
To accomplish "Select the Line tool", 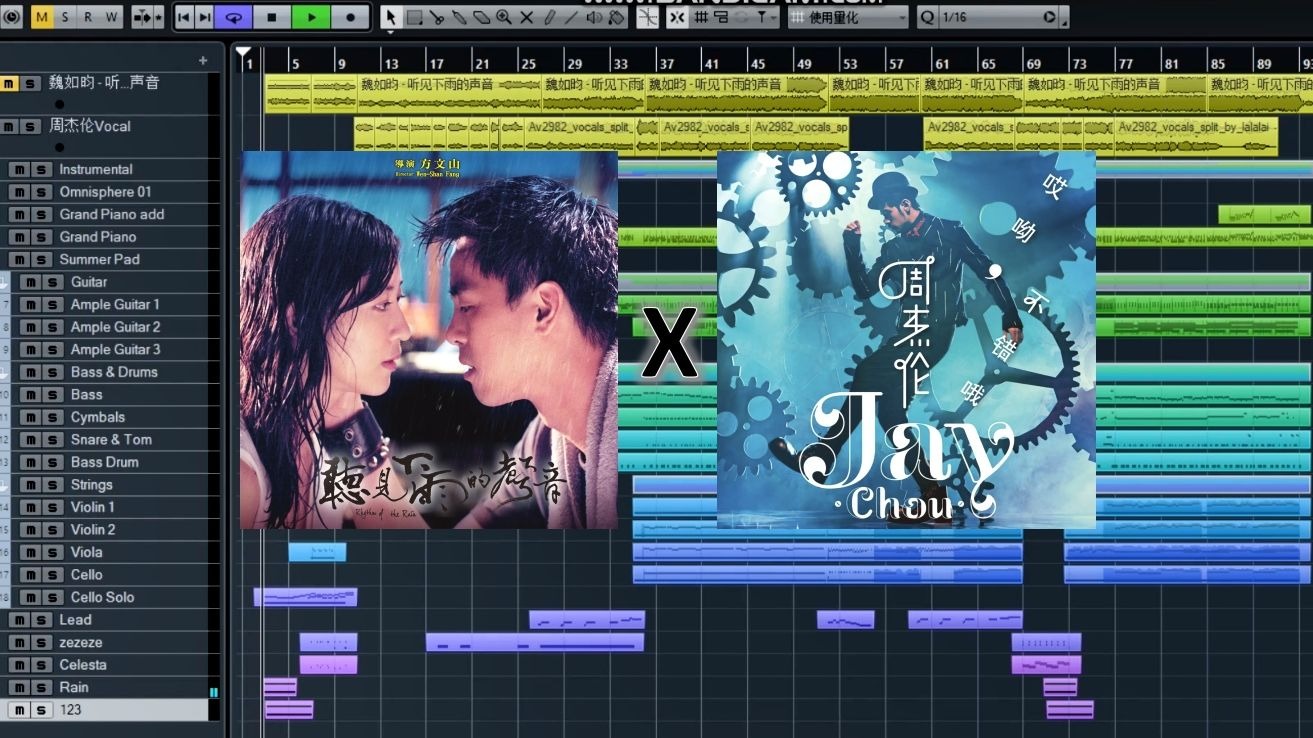I will coord(571,17).
